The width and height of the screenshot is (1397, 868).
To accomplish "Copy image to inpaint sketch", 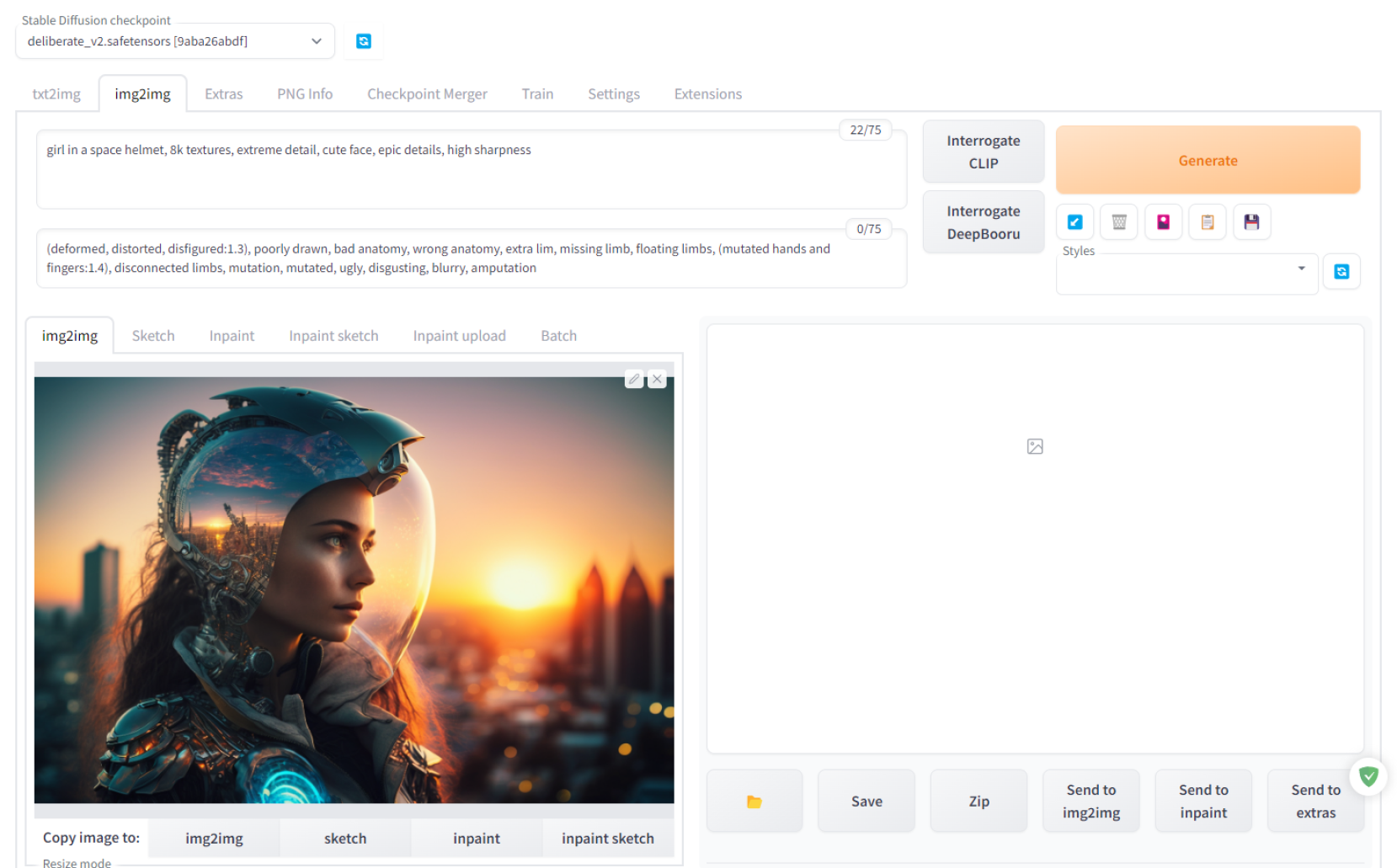I will click(x=608, y=838).
